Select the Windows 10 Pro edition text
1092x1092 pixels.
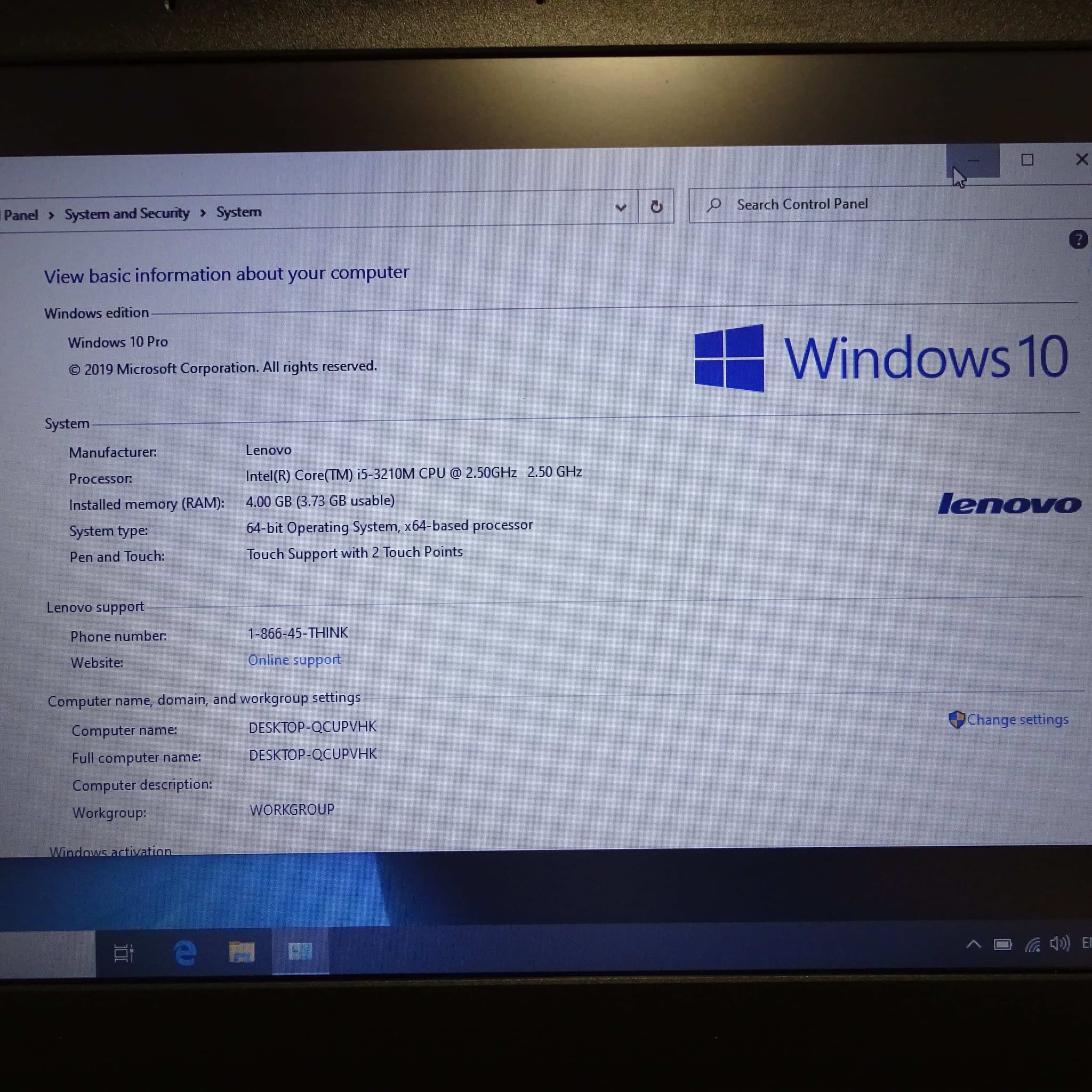pyautogui.click(x=117, y=342)
